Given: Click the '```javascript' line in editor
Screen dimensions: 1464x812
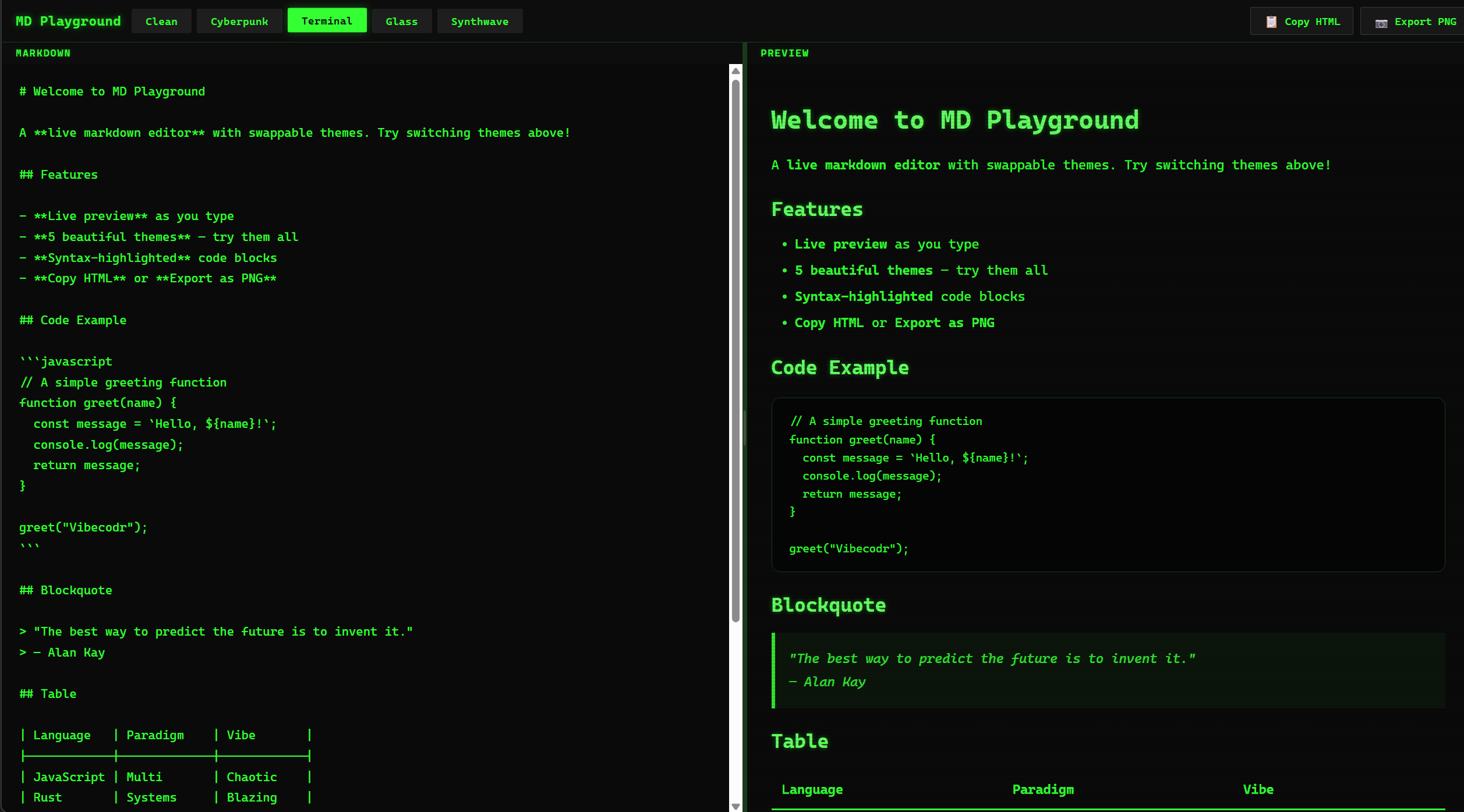Looking at the screenshot, I should tap(65, 361).
